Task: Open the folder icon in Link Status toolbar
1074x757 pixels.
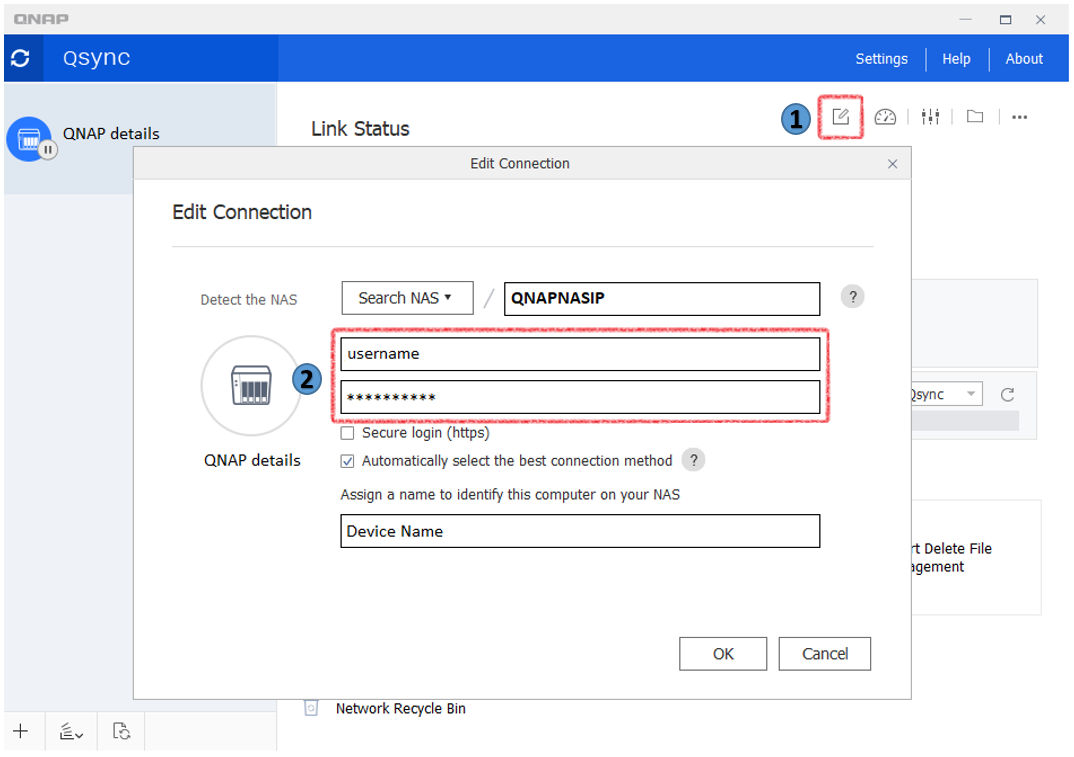Action: click(975, 116)
